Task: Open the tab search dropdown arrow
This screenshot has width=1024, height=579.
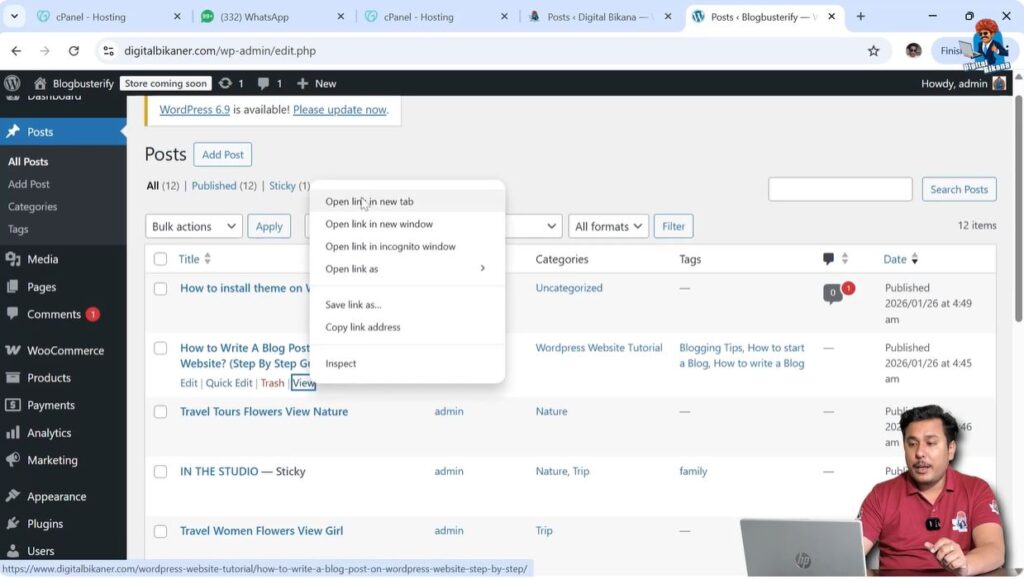Action: click(x=14, y=16)
